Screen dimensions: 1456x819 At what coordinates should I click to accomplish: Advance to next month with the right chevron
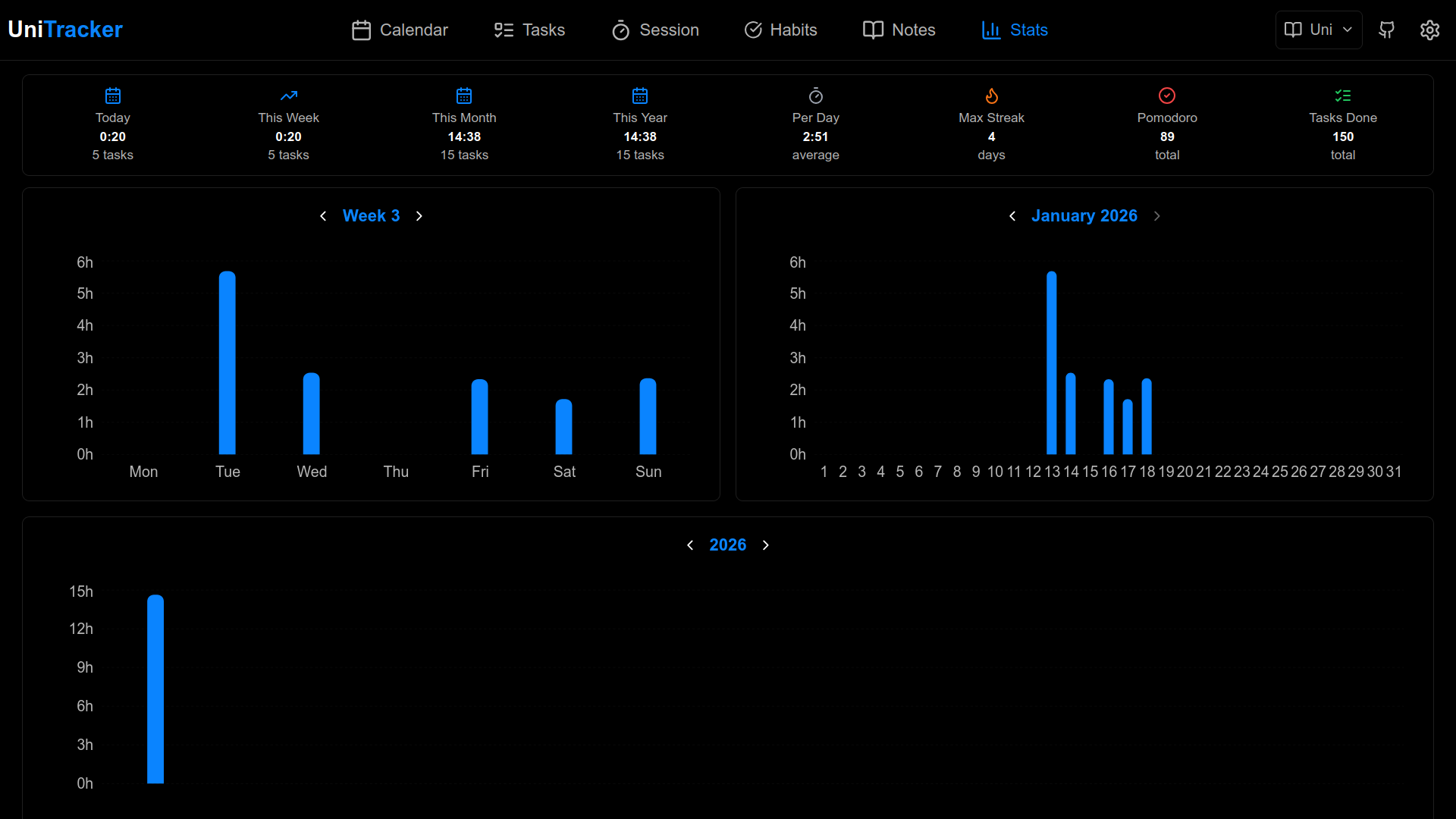point(1156,216)
